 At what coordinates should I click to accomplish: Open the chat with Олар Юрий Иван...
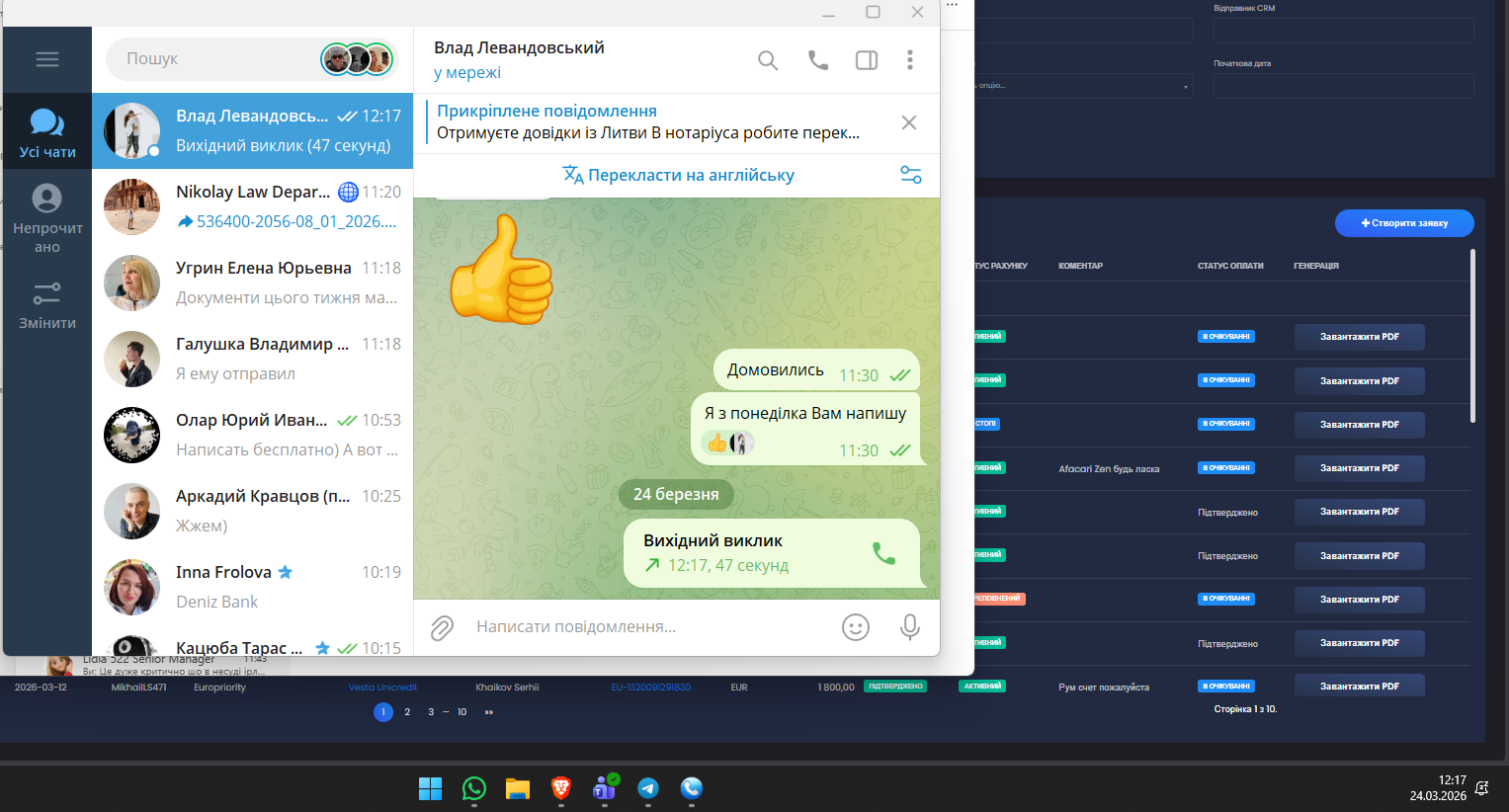point(252,435)
